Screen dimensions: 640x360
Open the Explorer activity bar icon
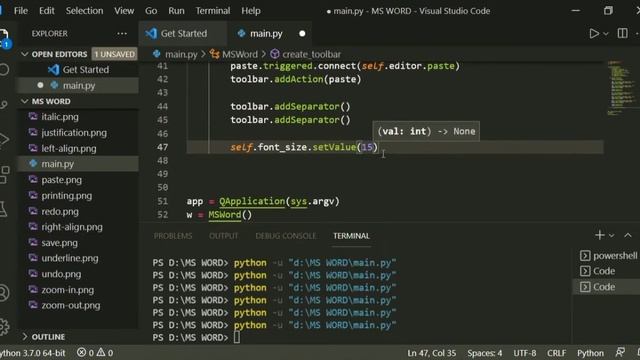(4, 38)
